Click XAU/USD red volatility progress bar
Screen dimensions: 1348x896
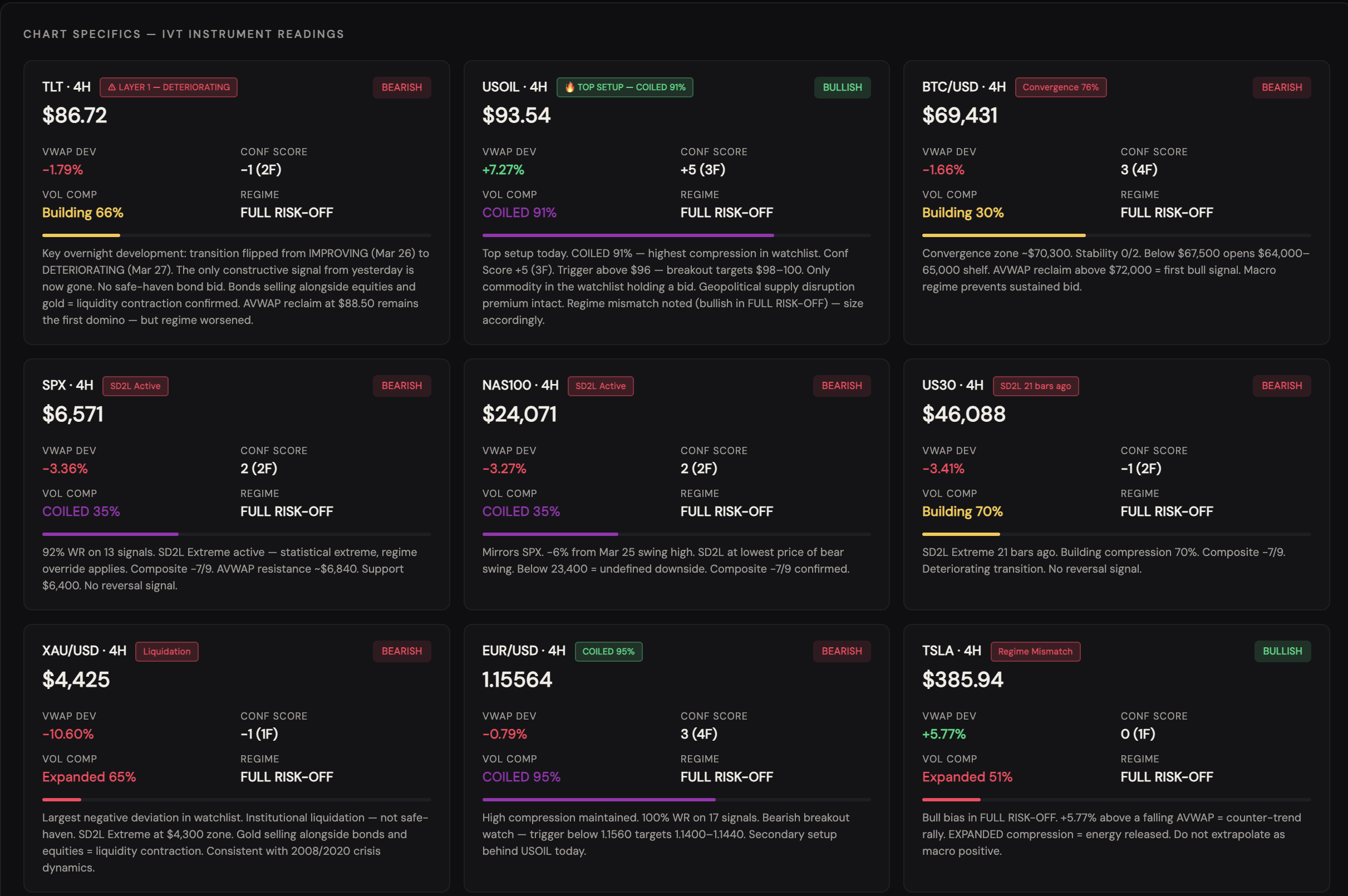pos(62,799)
